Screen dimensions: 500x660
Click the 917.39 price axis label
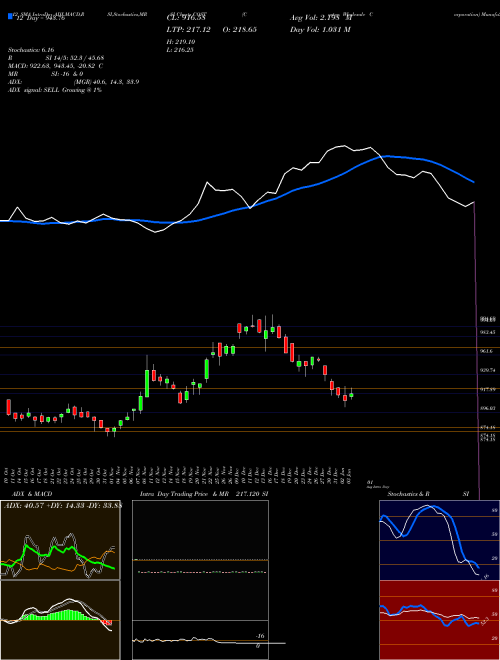click(487, 389)
